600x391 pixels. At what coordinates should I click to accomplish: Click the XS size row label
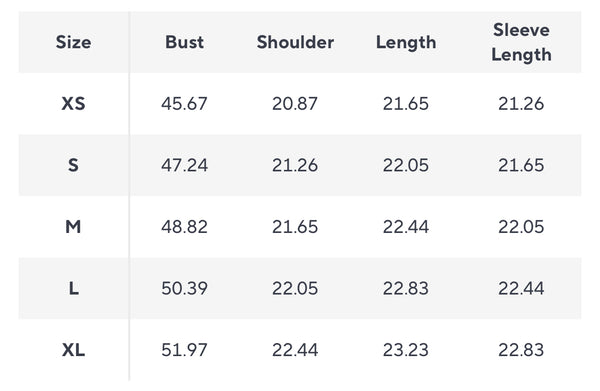coord(73,104)
